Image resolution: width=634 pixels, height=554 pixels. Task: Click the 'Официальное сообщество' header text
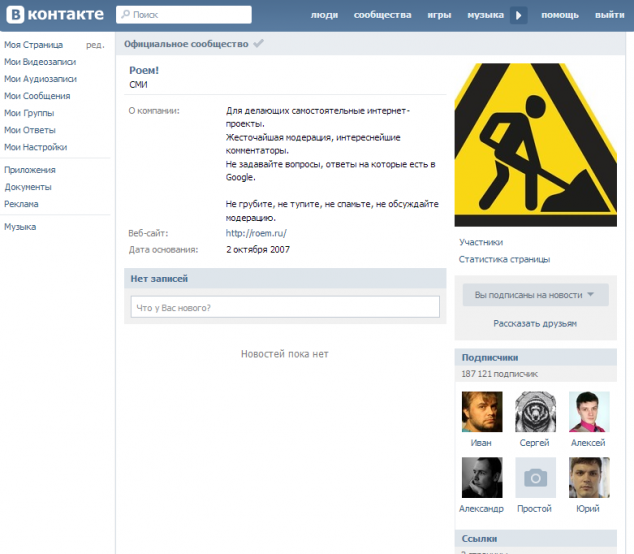tap(186, 44)
